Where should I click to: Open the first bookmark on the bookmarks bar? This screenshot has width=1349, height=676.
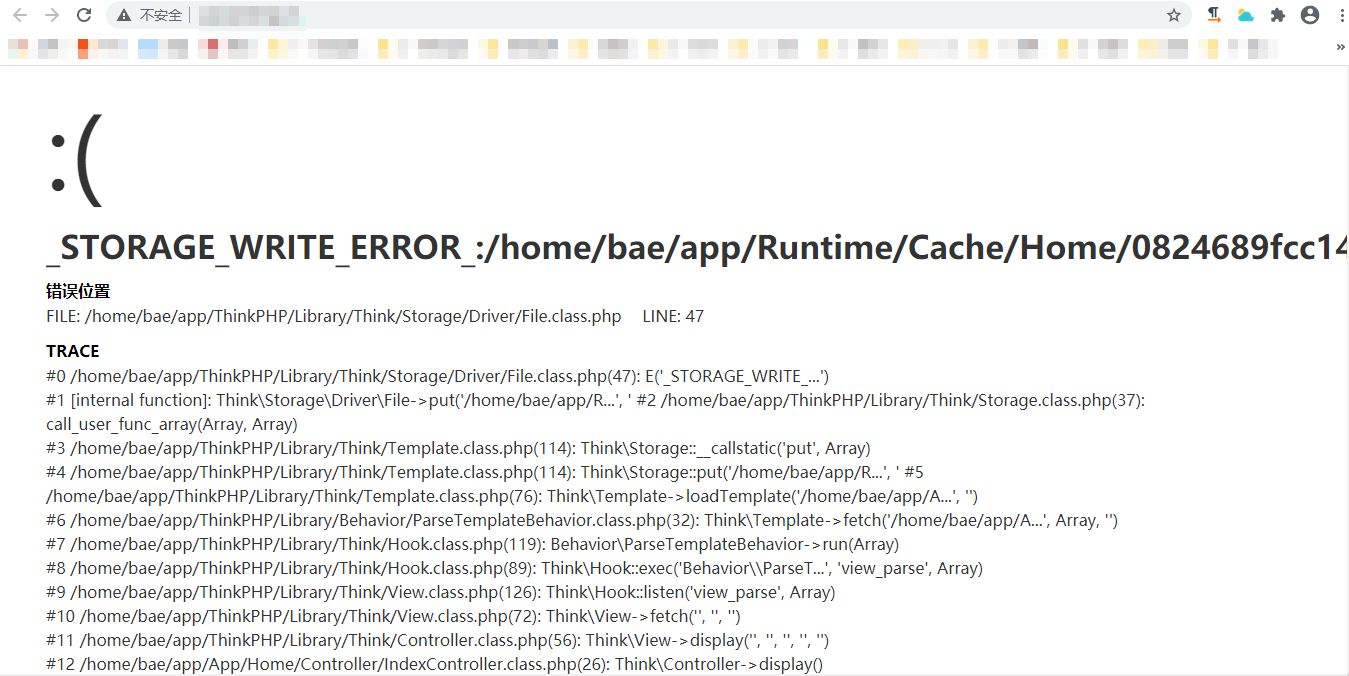[17, 47]
